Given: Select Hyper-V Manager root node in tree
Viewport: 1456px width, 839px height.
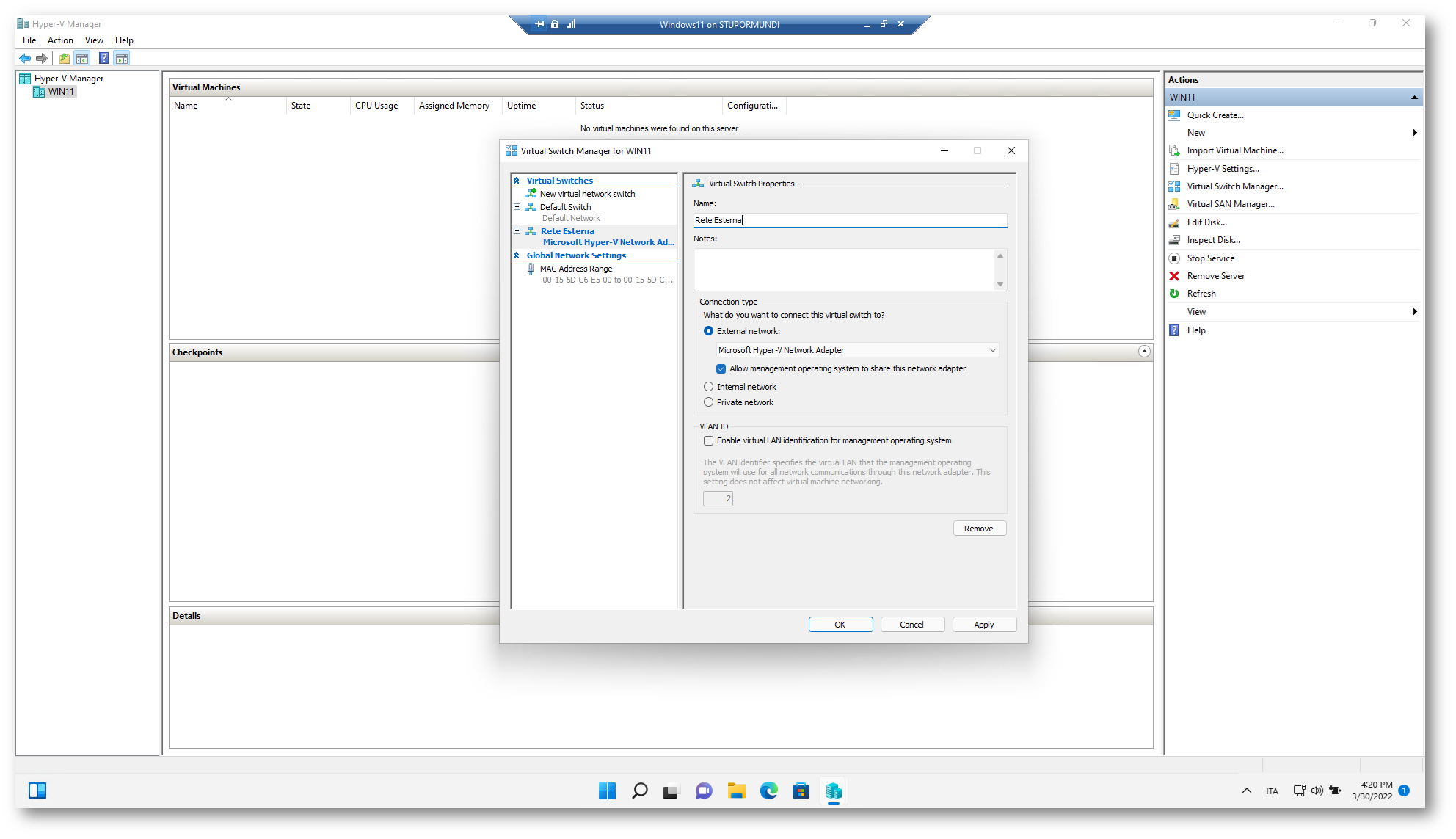Looking at the screenshot, I should point(68,79).
